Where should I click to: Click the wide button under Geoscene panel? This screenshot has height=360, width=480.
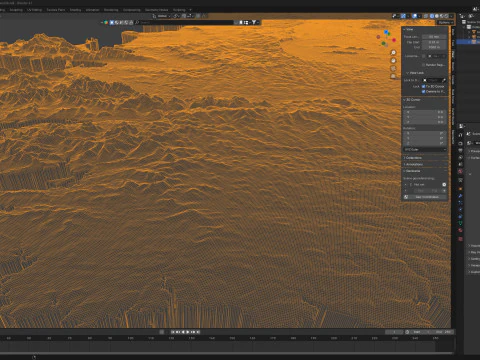click(x=425, y=197)
